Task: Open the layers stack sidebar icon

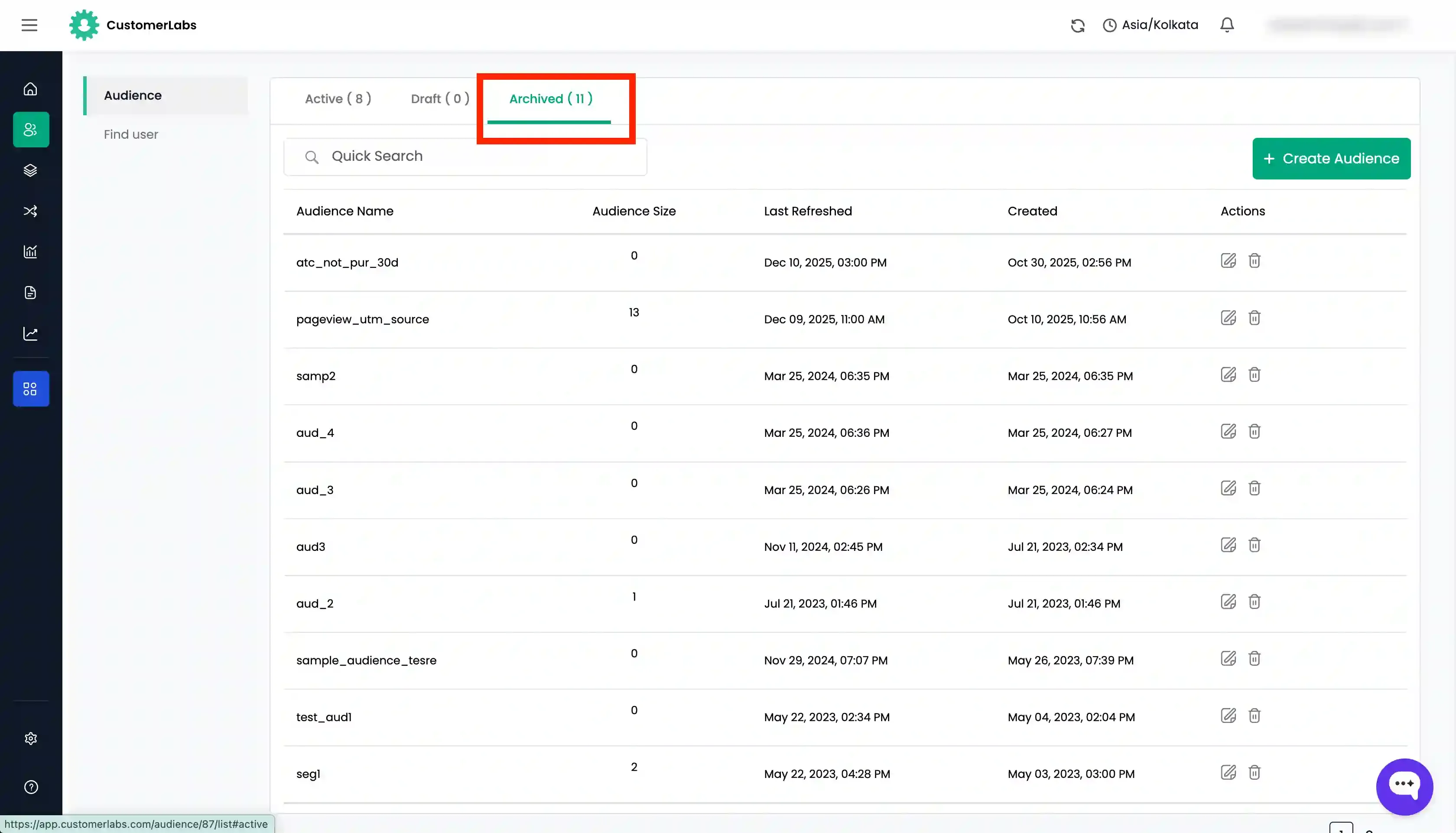Action: [x=30, y=170]
